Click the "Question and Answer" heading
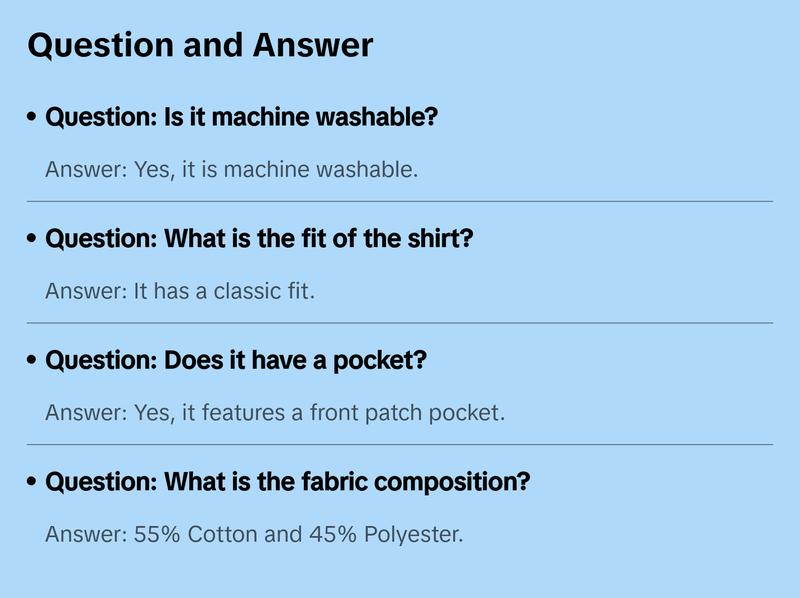The width and height of the screenshot is (800, 598). 200,45
